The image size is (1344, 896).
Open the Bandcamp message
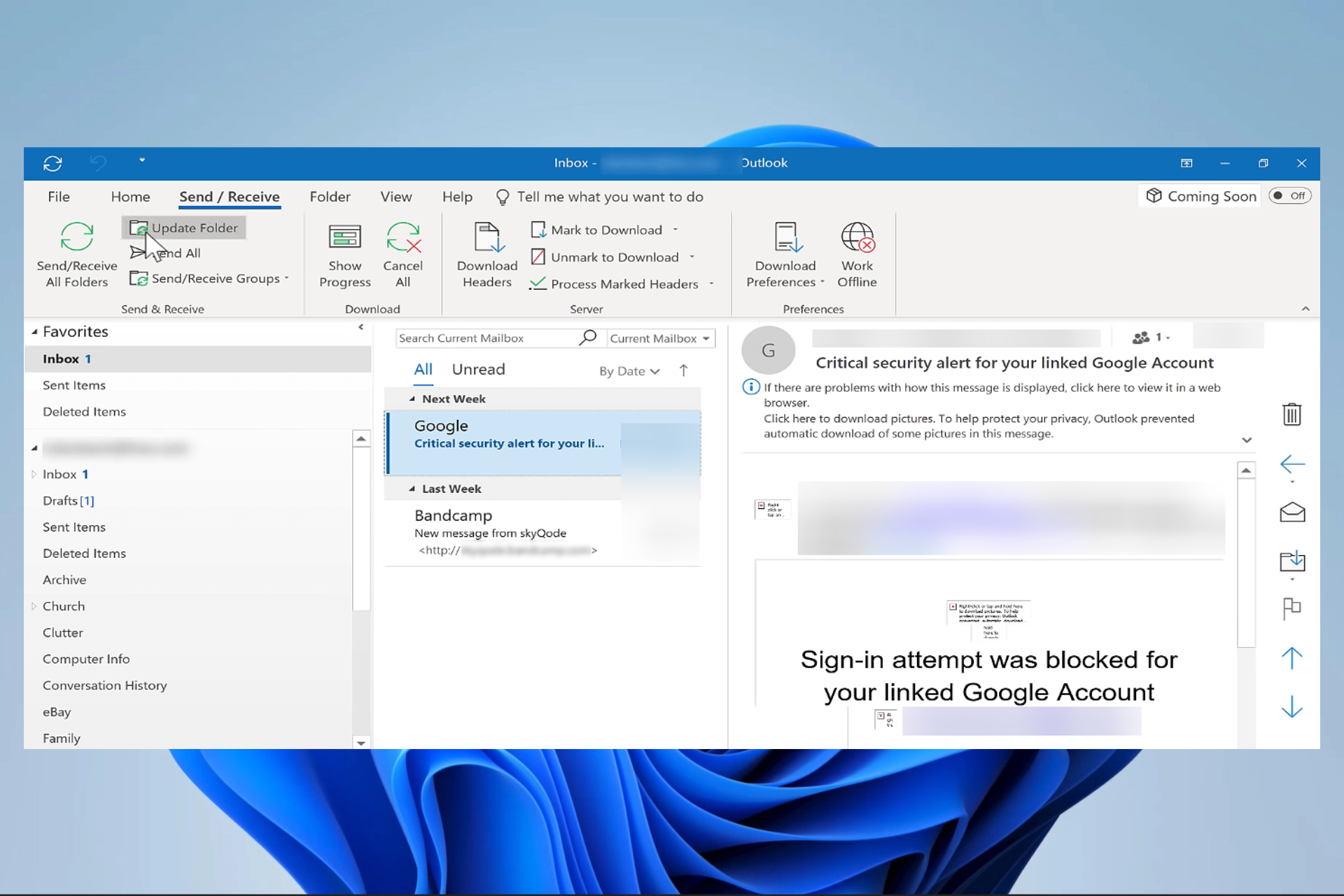[543, 533]
